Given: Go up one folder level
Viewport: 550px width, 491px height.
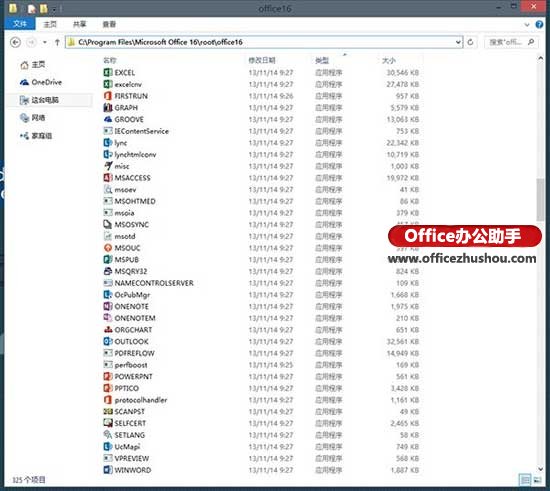Looking at the screenshot, I should click(57, 42).
